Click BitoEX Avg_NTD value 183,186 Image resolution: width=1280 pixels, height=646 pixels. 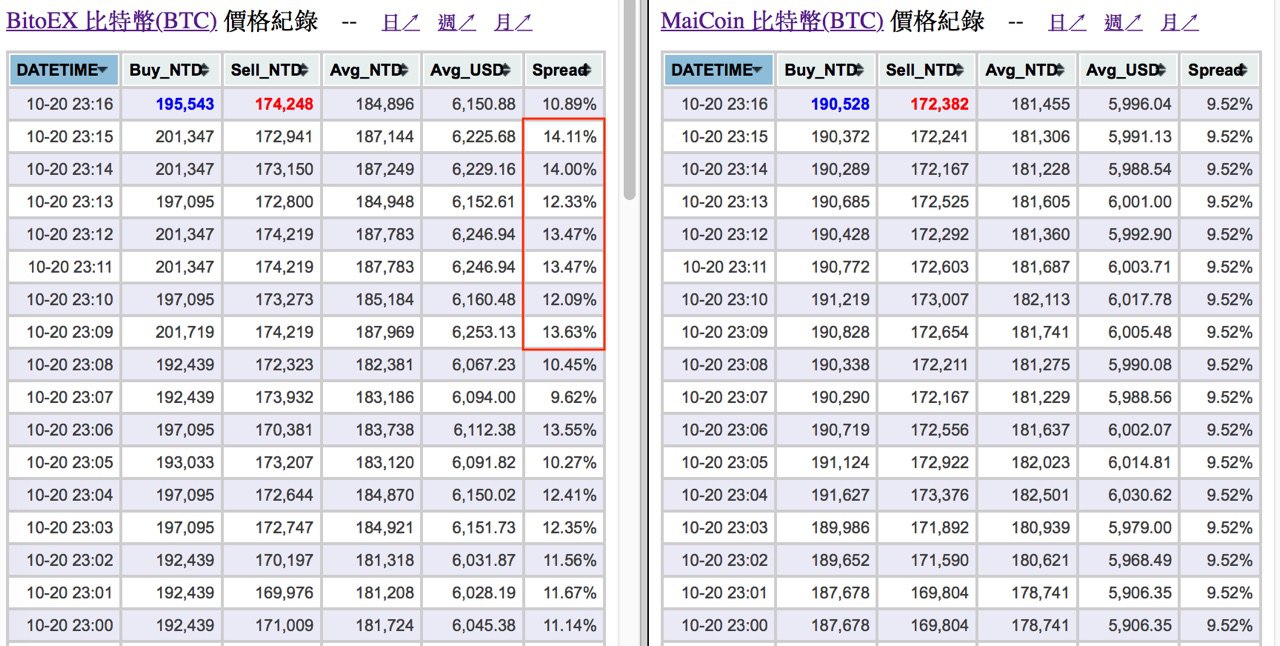(385, 397)
